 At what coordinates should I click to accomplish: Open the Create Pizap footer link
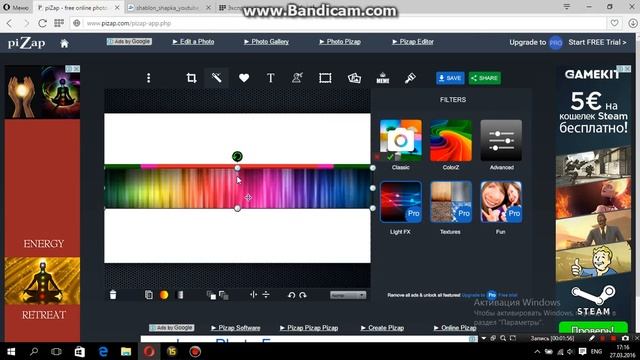382,328
